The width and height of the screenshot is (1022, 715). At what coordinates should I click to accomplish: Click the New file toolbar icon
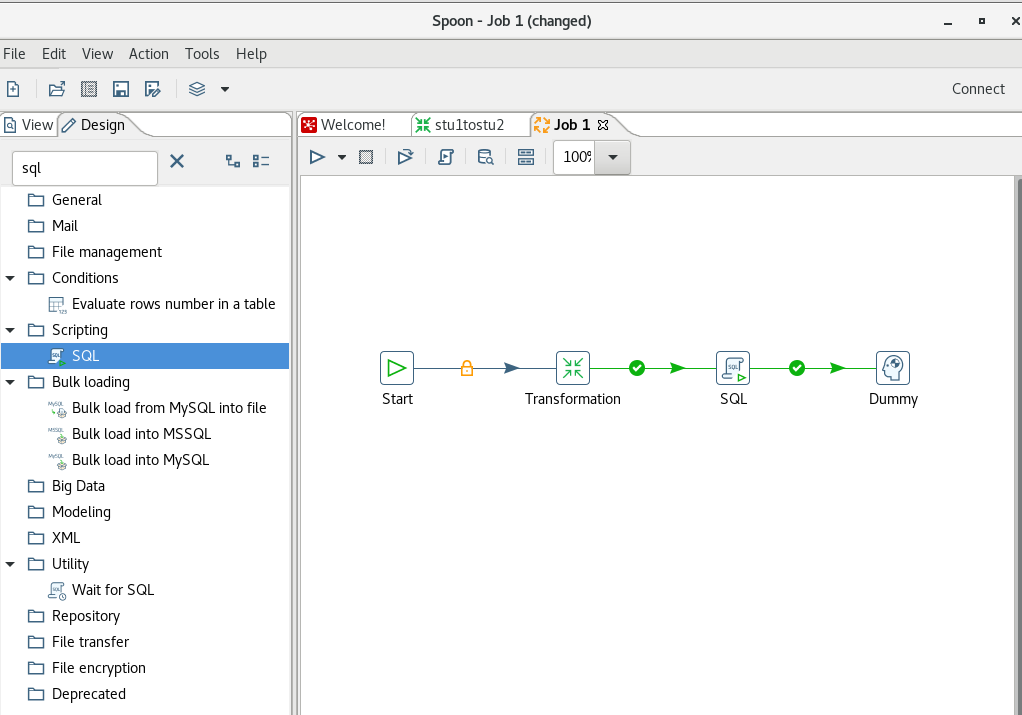pyautogui.click(x=13, y=89)
